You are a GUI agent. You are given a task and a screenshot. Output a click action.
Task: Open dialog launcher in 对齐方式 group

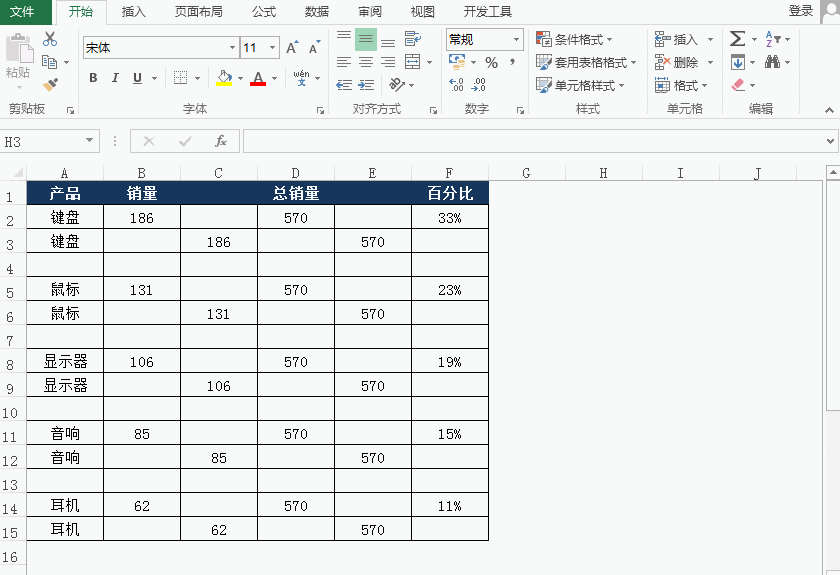tap(433, 110)
